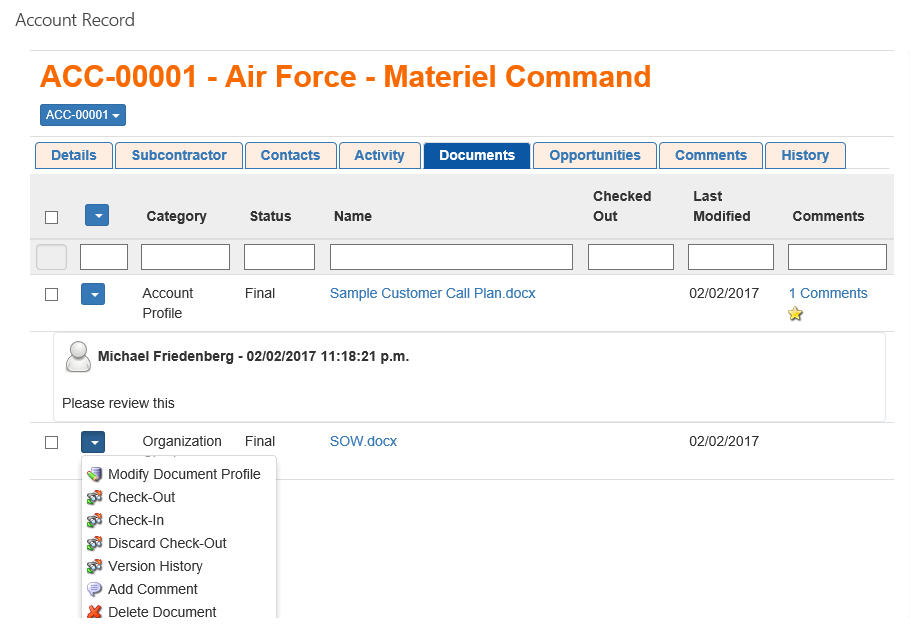Image resolution: width=910 pixels, height=626 pixels.
Task: Open actions dropdown for Account Profile row
Action: 92,294
